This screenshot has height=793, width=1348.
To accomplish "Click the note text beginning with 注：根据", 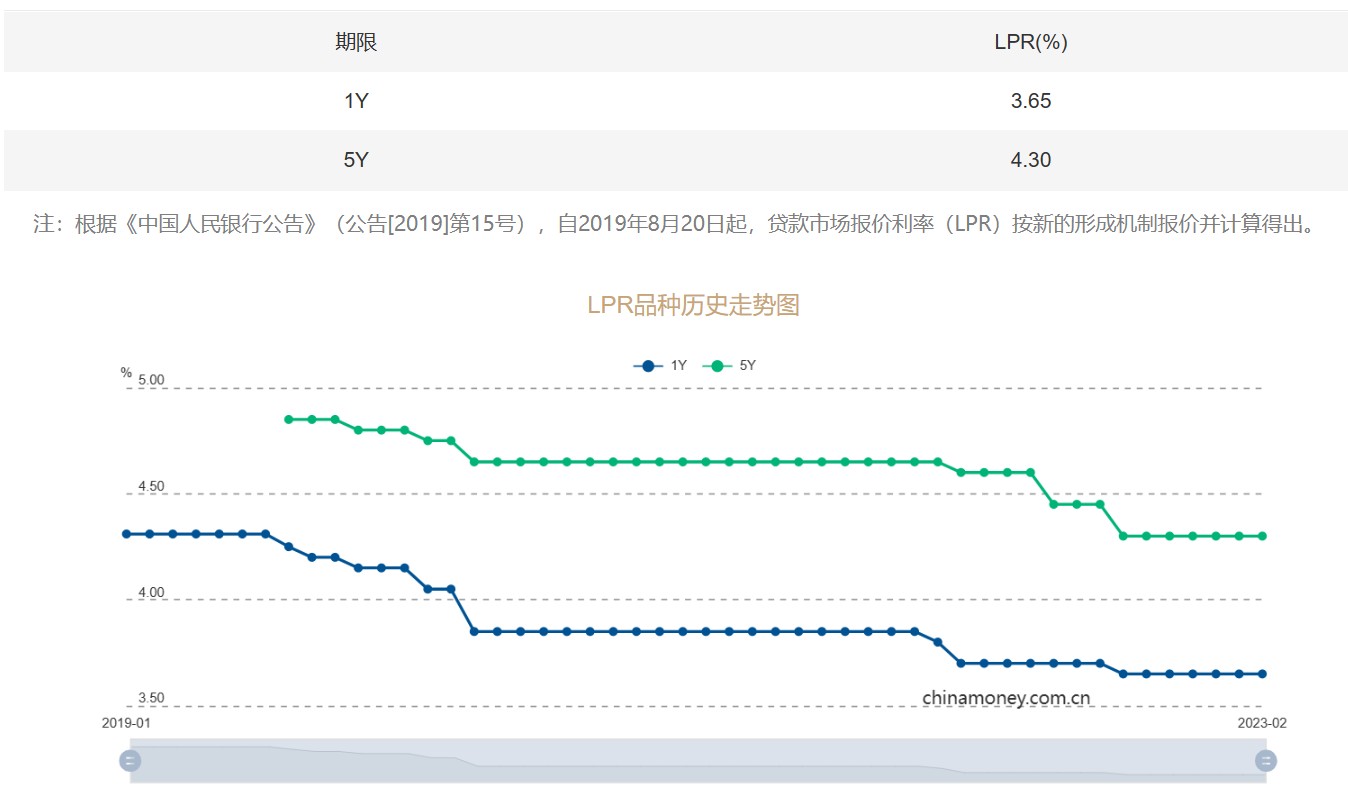I will pos(674,224).
